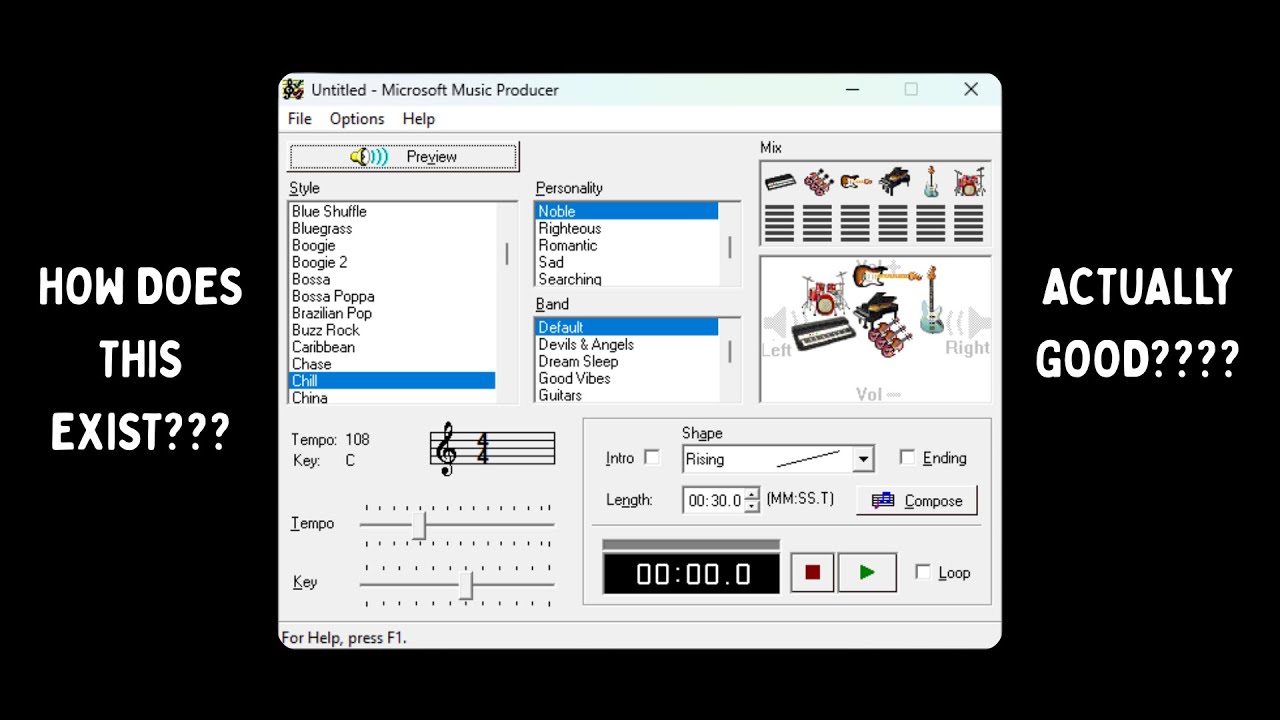The height and width of the screenshot is (720, 1280).
Task: Stop playback with the red square button
Action: [x=812, y=572]
